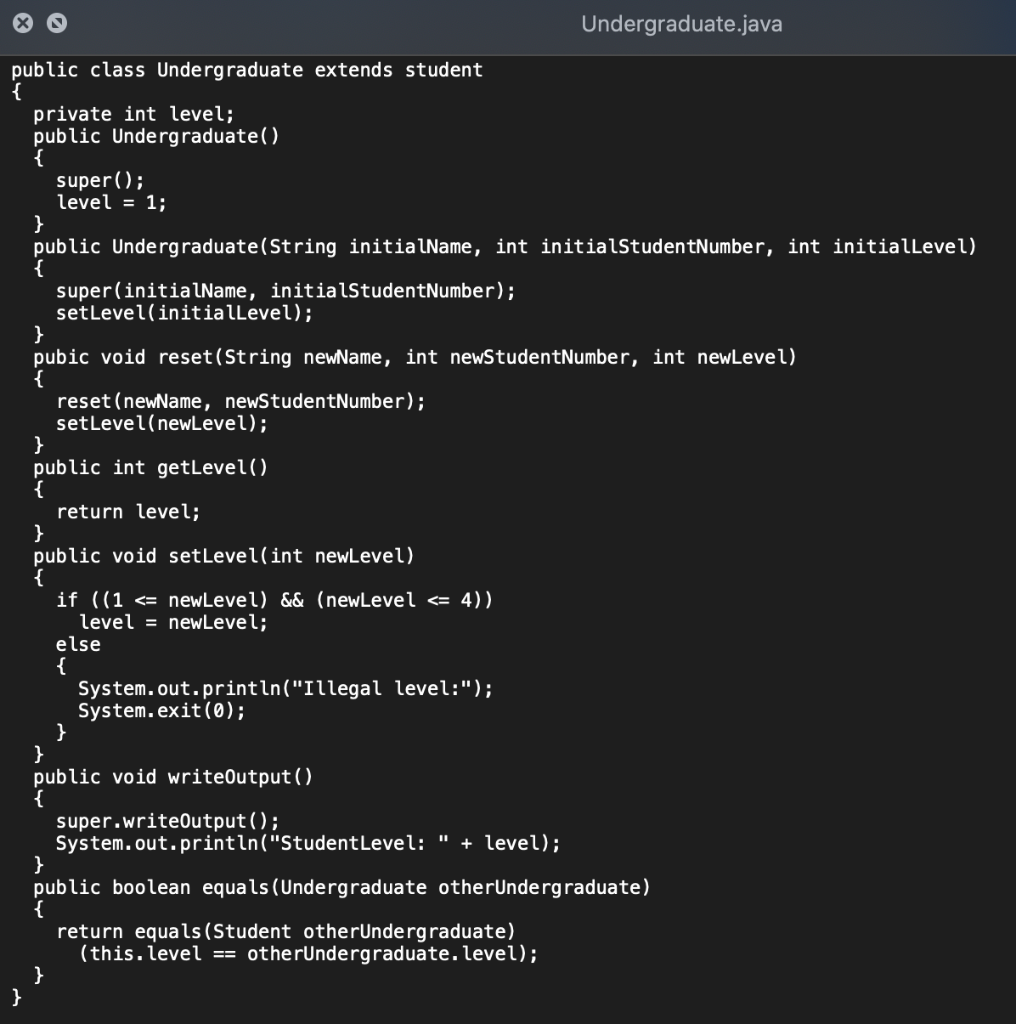Screen dimensions: 1016x1024
Task: Click the X close icon
Action: click(22, 22)
